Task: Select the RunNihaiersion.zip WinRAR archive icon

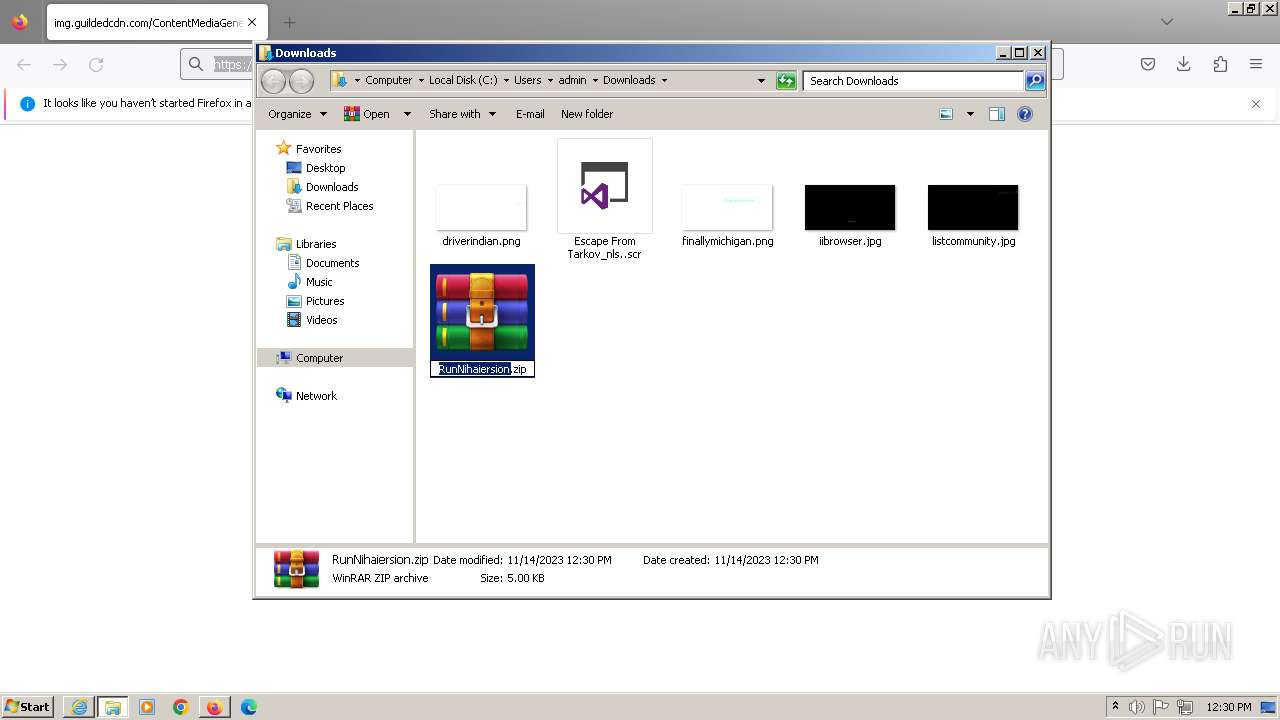Action: tap(482, 314)
